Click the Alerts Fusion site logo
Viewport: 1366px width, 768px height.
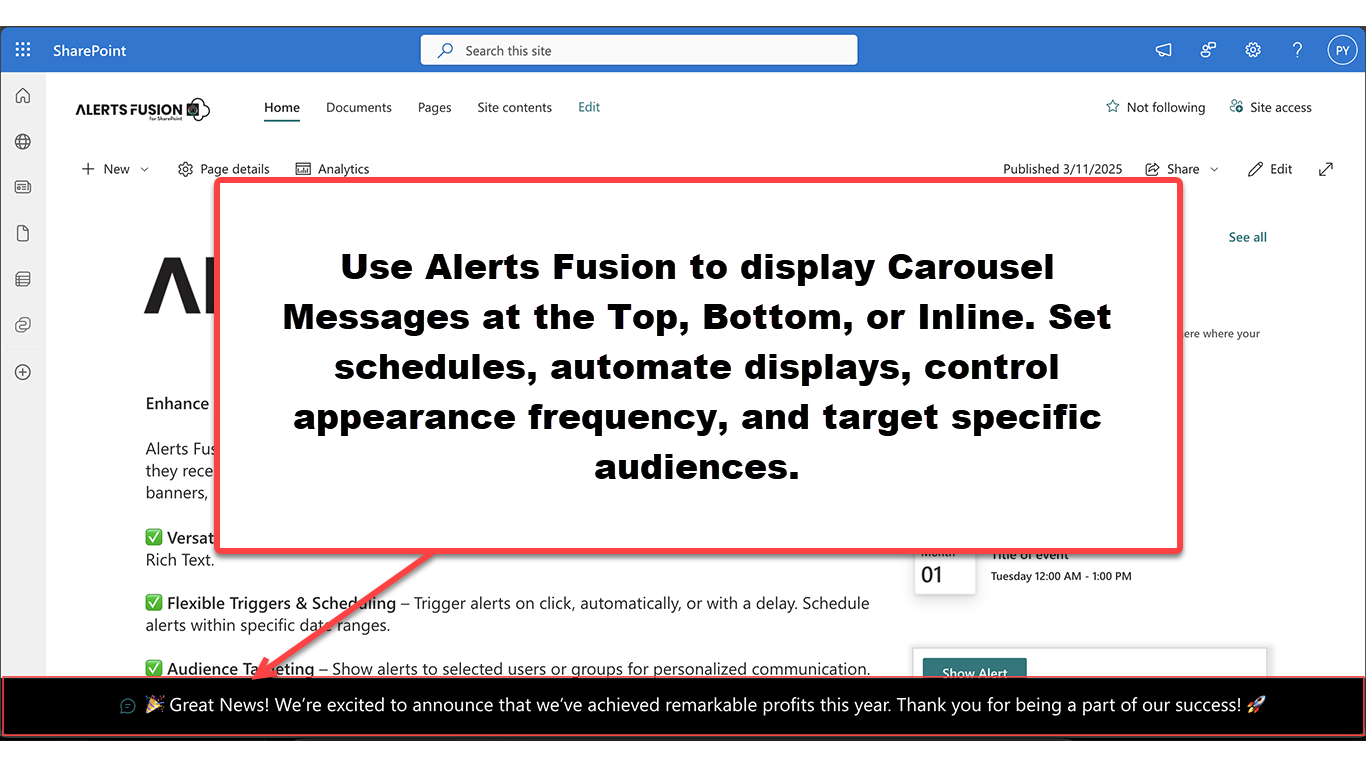coord(143,110)
